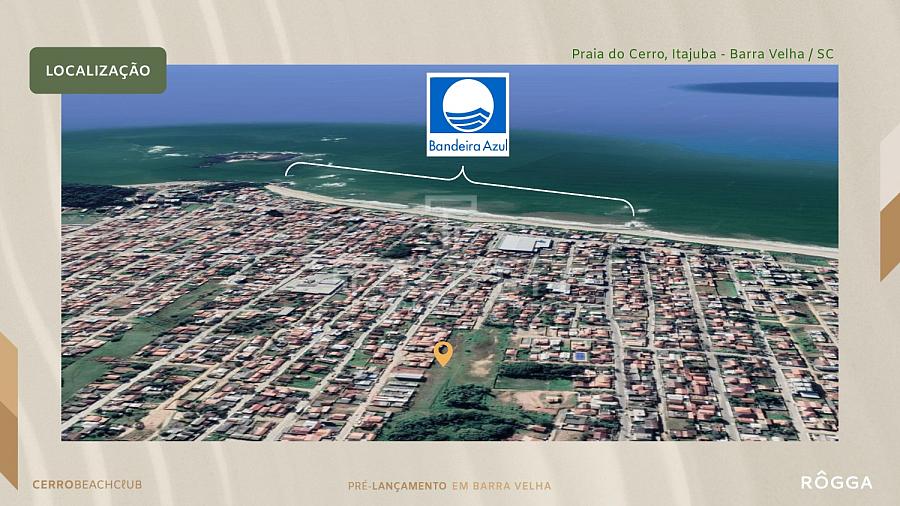This screenshot has height=506, width=900.
Task: Click the large white-roofed building near the beach
Action: point(525,243)
